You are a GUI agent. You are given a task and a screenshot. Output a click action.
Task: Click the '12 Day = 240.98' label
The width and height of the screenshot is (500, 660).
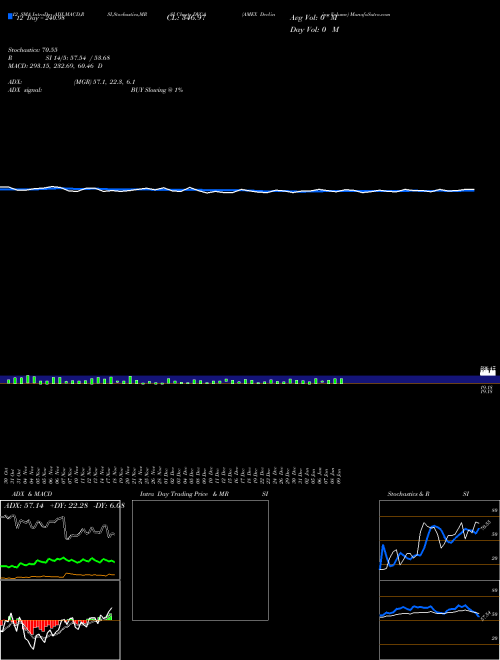[x=40, y=18]
